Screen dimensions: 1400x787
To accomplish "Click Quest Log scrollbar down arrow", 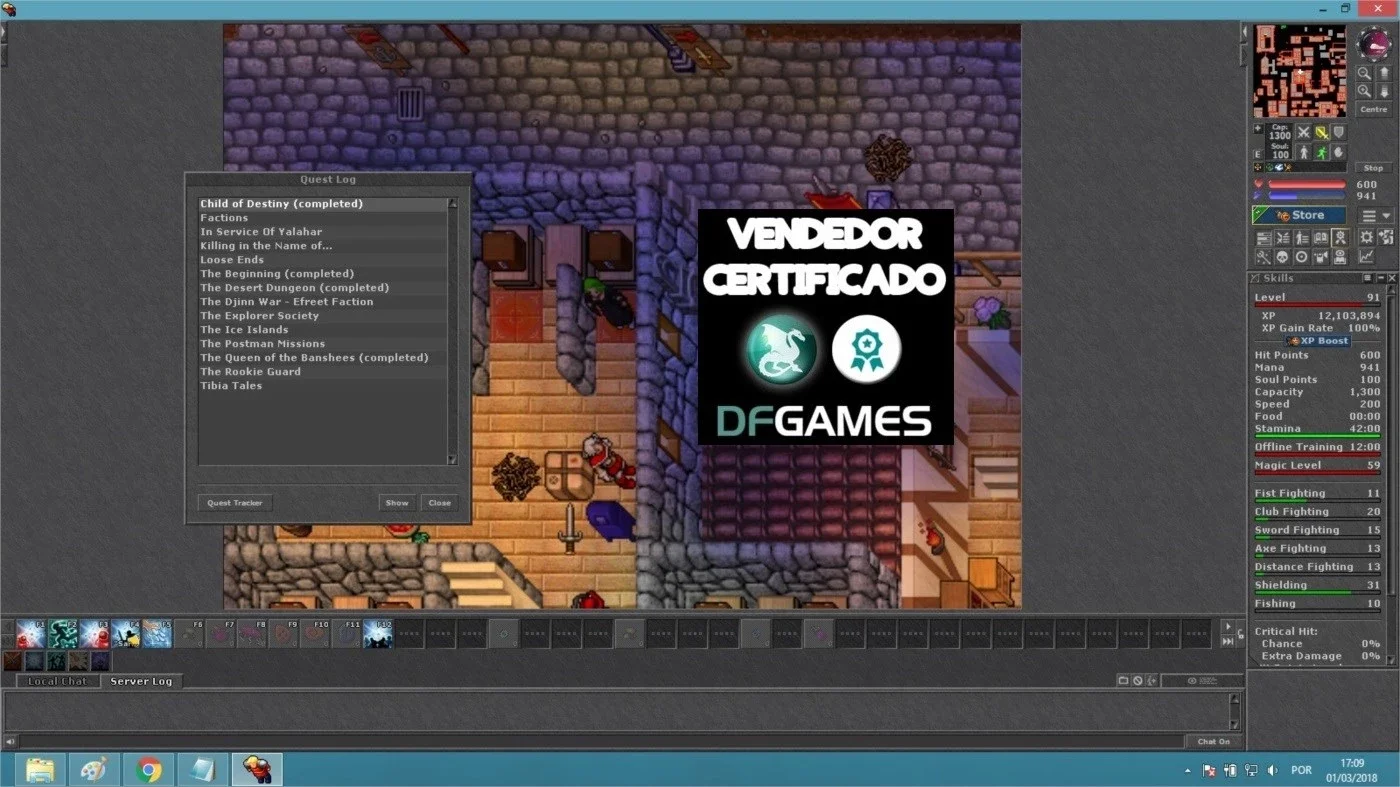I will (452, 460).
